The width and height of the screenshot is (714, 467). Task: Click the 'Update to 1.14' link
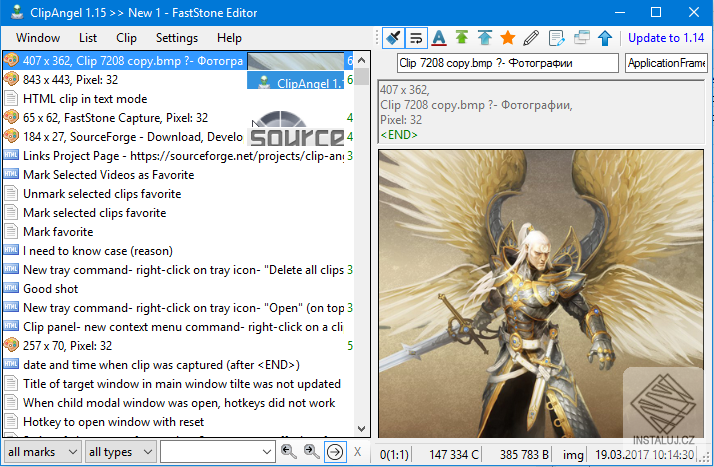click(x=666, y=38)
